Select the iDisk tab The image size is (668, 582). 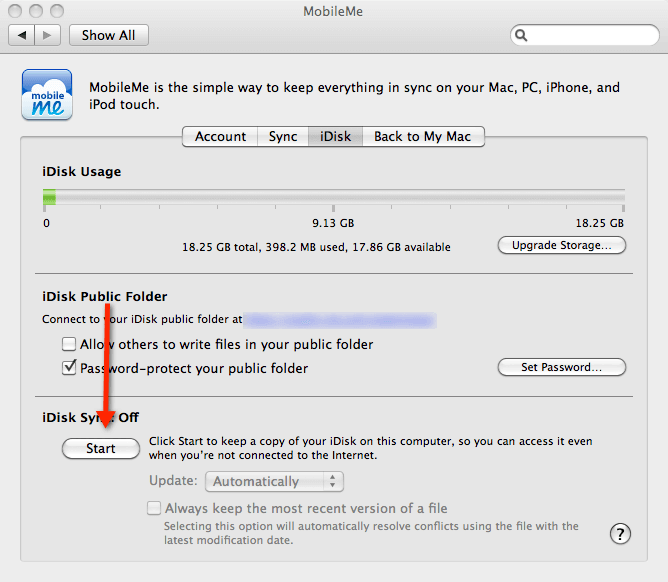pos(335,136)
